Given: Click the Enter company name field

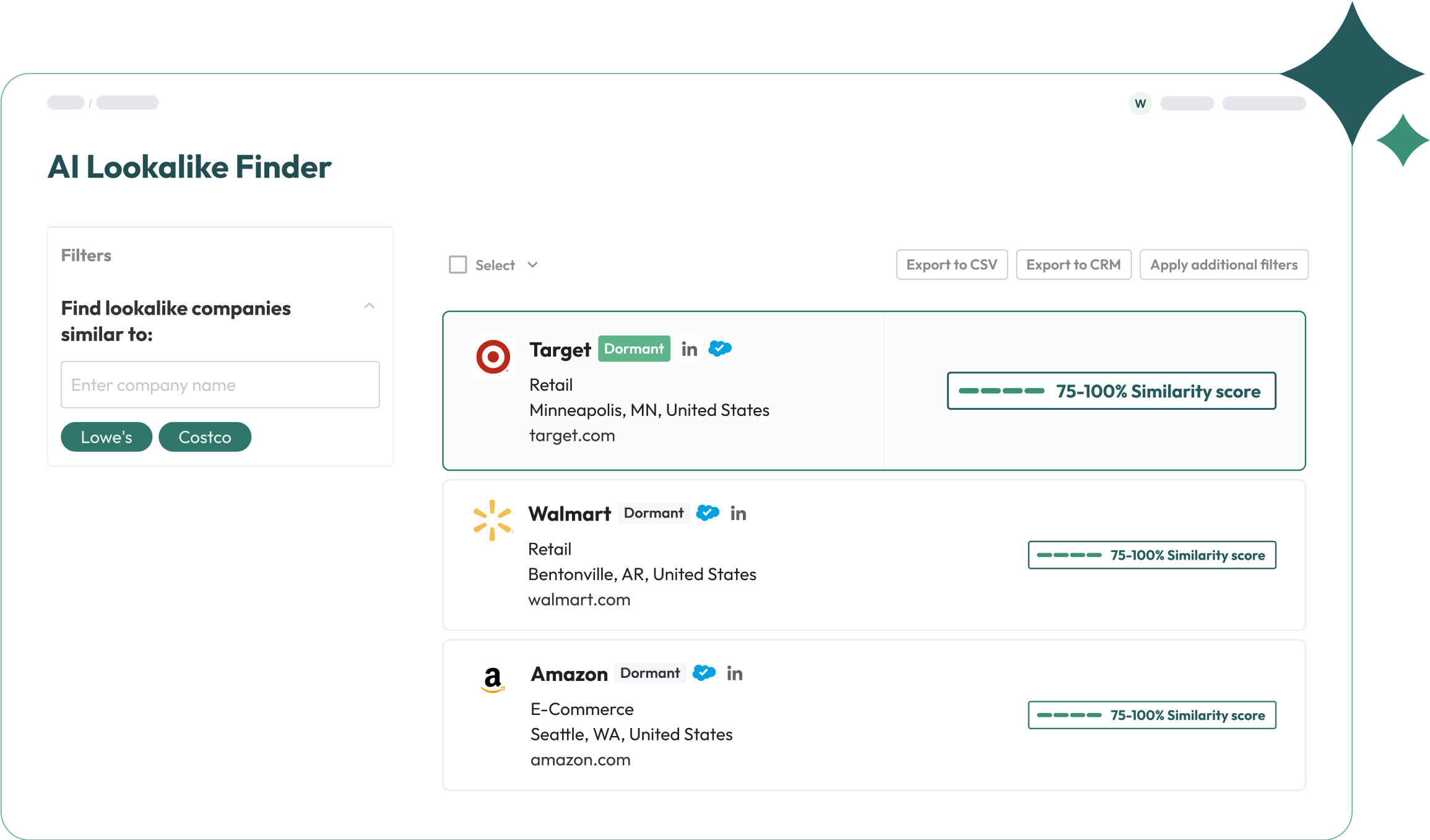Looking at the screenshot, I should click(220, 385).
